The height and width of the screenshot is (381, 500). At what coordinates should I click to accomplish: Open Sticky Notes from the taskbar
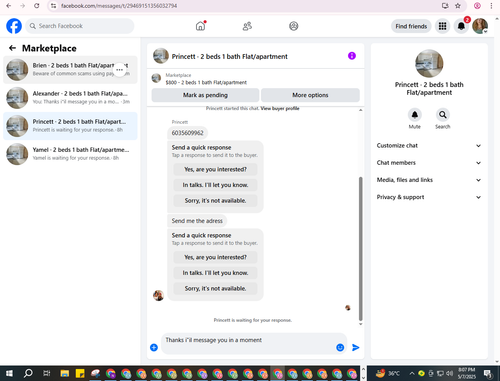click(80, 373)
